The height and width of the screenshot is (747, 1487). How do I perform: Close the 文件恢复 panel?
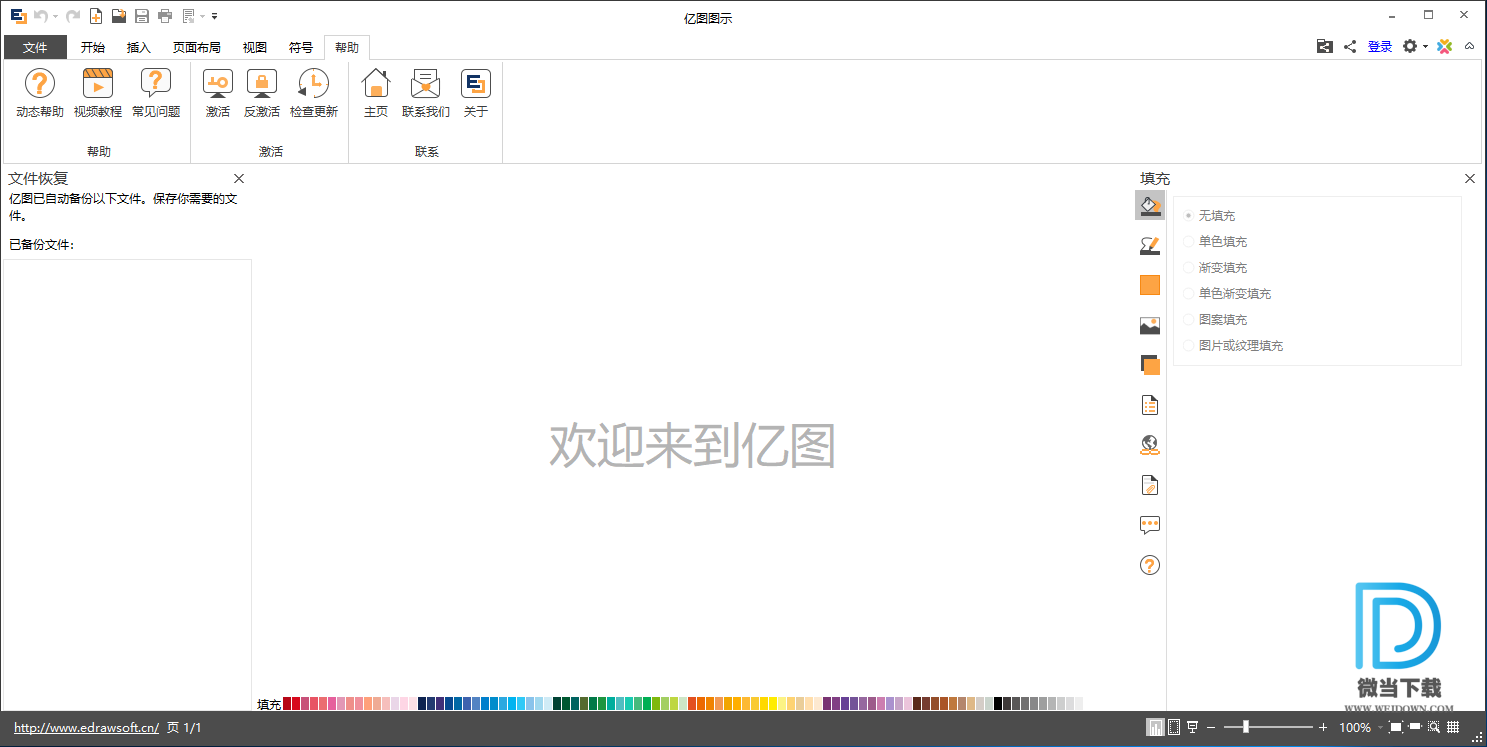[239, 178]
